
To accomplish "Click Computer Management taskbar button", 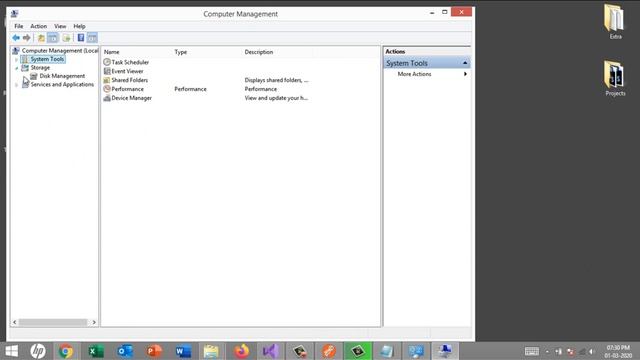I will coord(445,351).
